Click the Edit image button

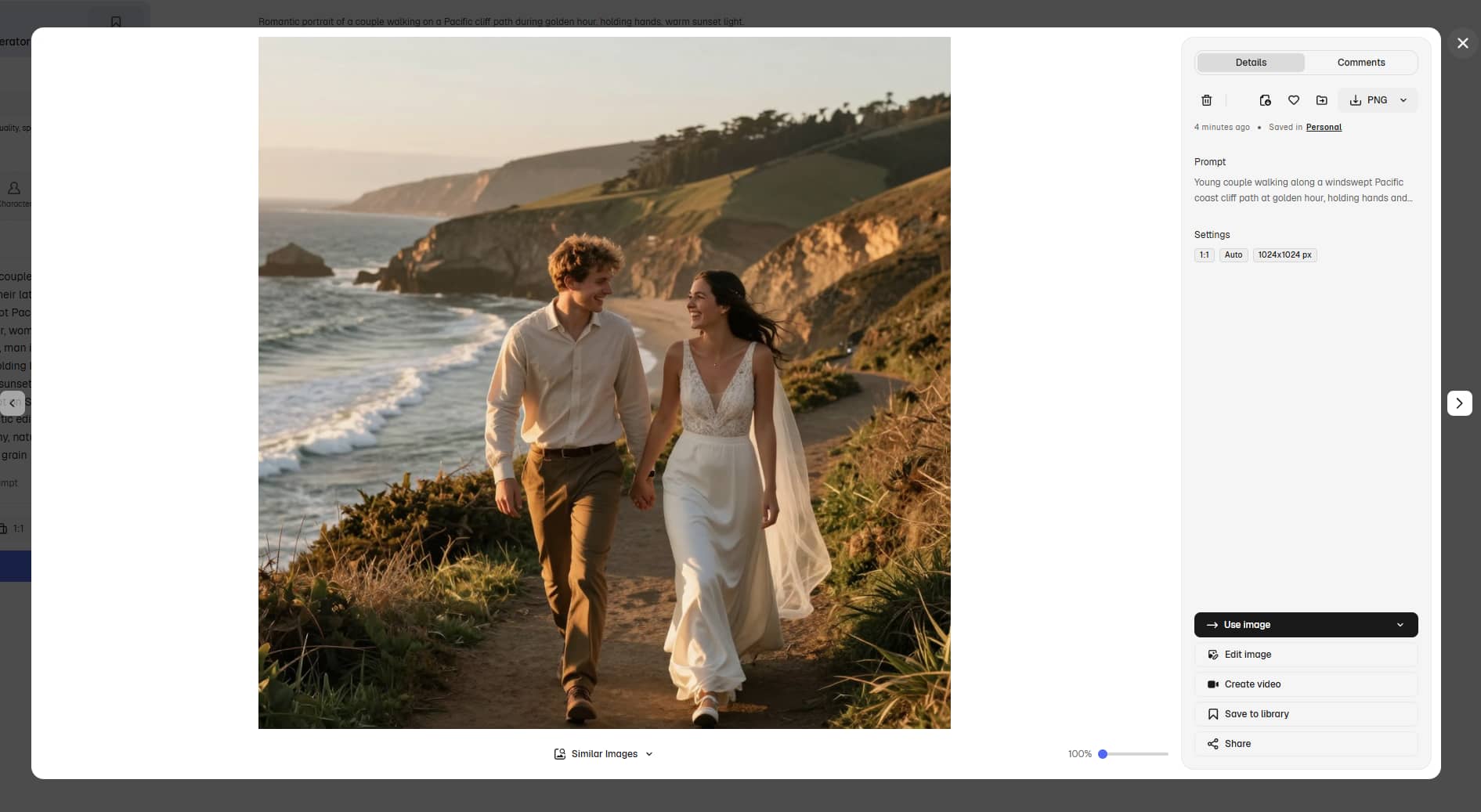[1306, 655]
